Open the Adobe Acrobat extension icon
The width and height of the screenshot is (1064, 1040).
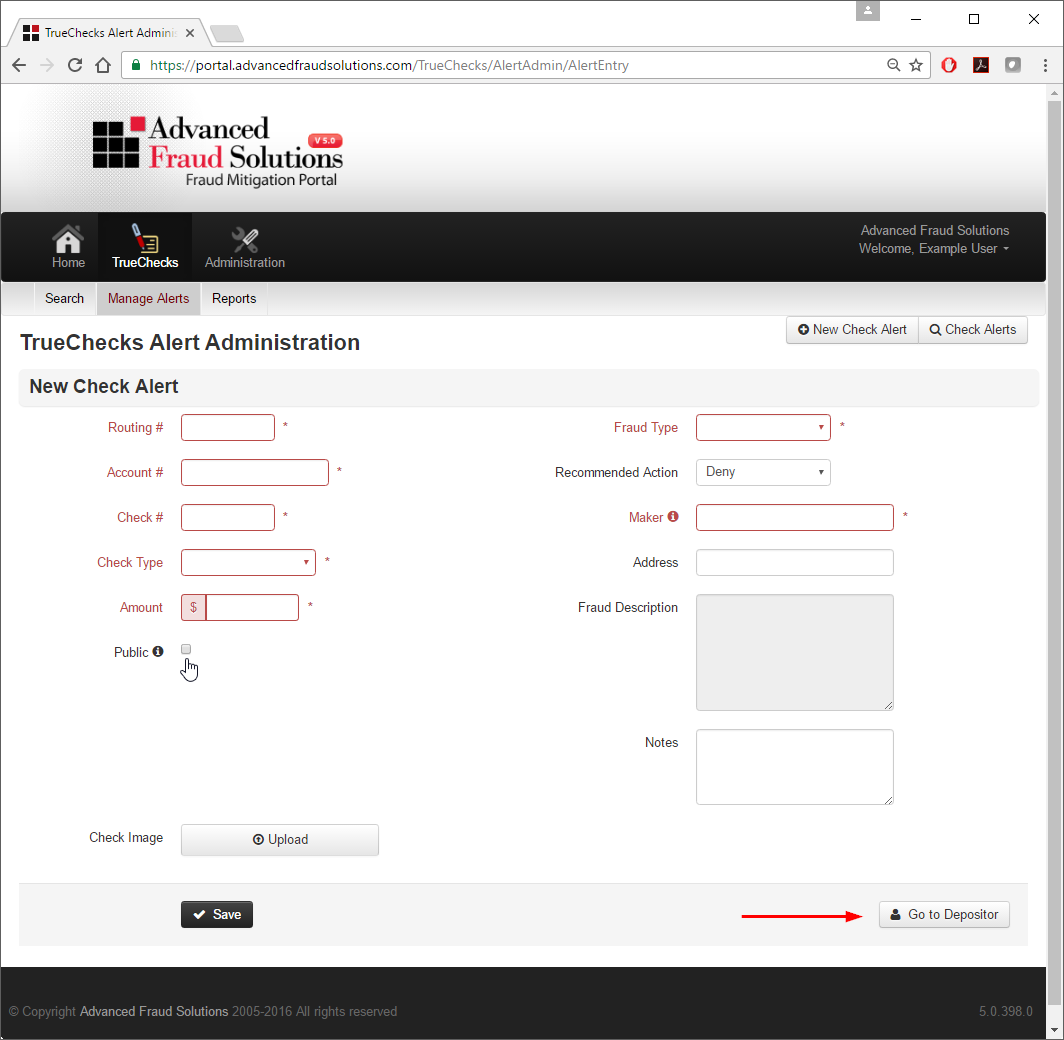tap(981, 65)
